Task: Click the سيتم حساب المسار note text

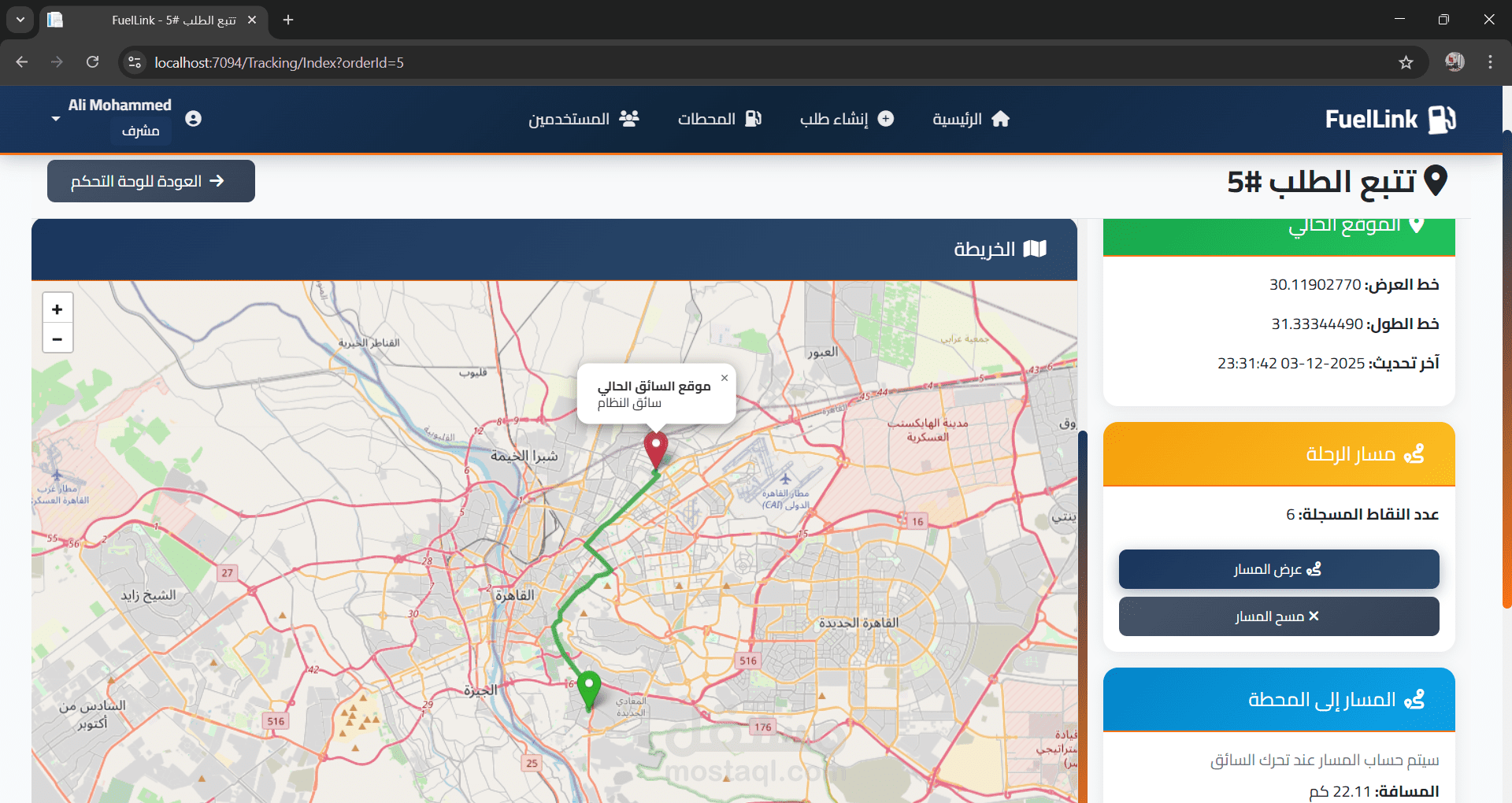Action: point(1325,760)
